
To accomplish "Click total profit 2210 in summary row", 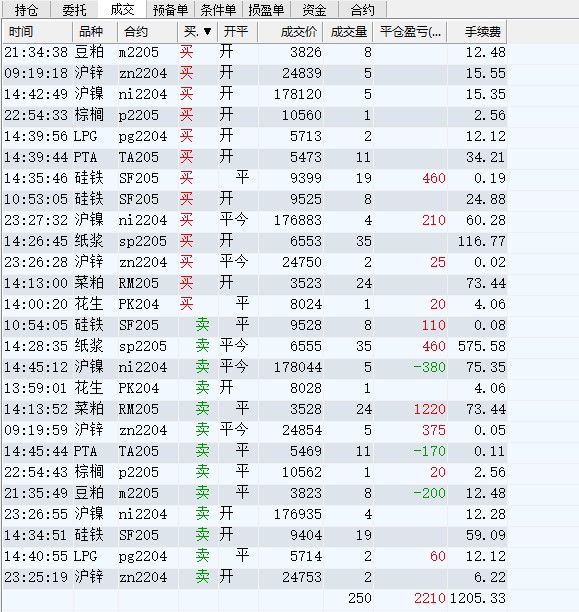I will (429, 598).
